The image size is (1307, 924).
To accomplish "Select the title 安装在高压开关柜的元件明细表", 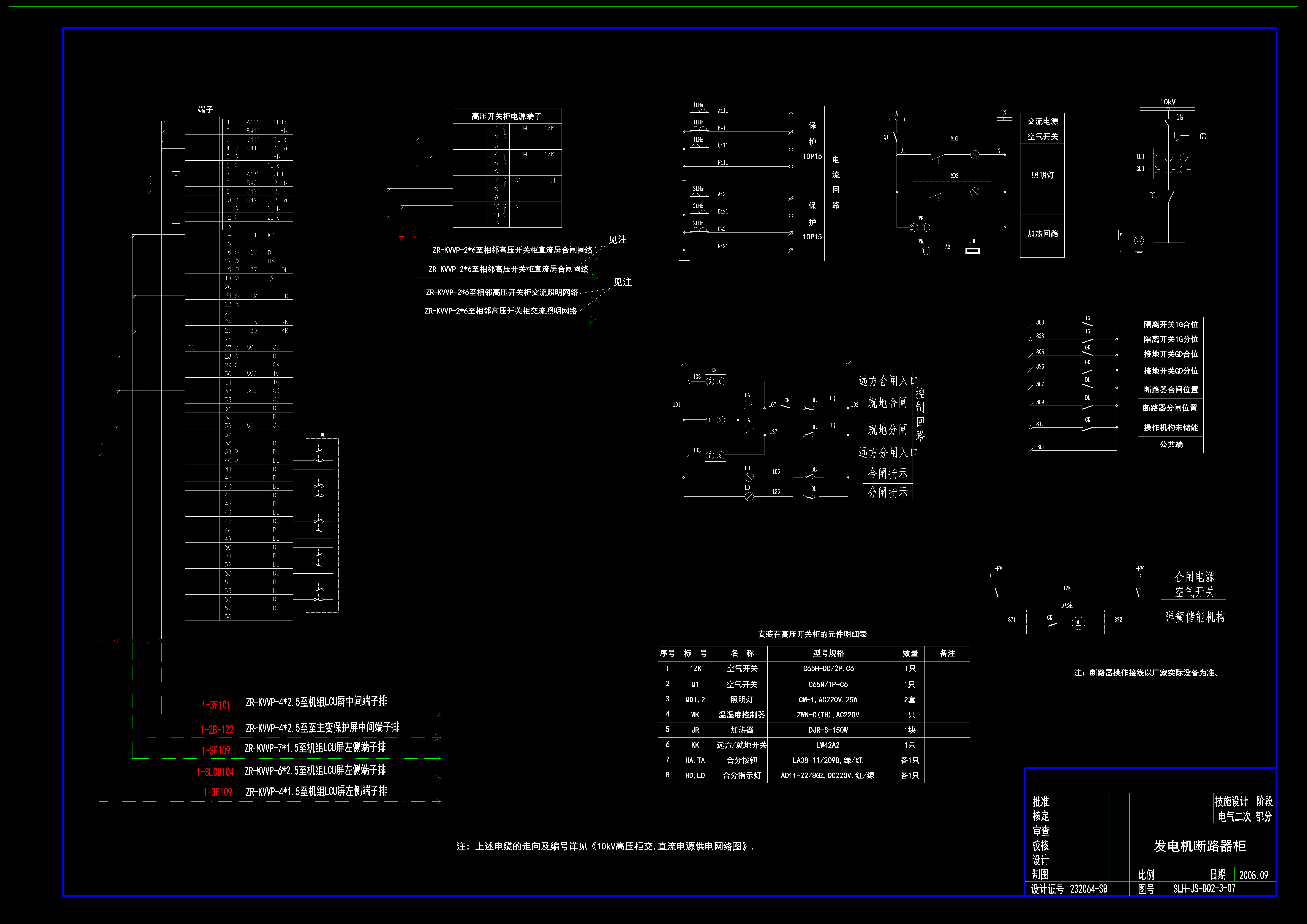I will (x=812, y=634).
